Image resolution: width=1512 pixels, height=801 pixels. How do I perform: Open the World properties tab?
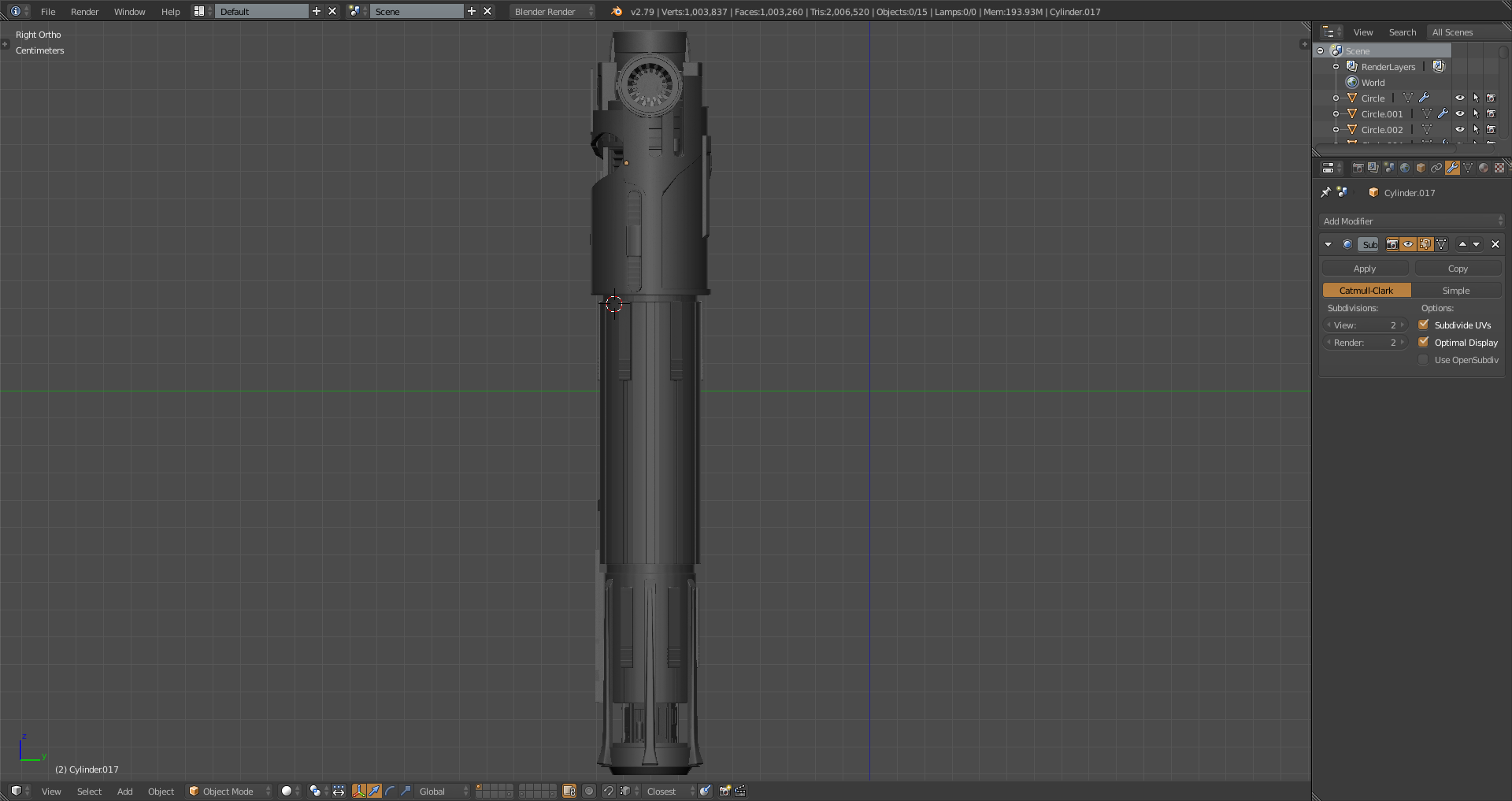click(x=1405, y=168)
